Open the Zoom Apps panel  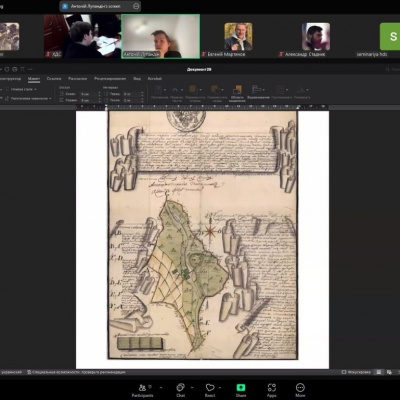pyautogui.click(x=272, y=390)
